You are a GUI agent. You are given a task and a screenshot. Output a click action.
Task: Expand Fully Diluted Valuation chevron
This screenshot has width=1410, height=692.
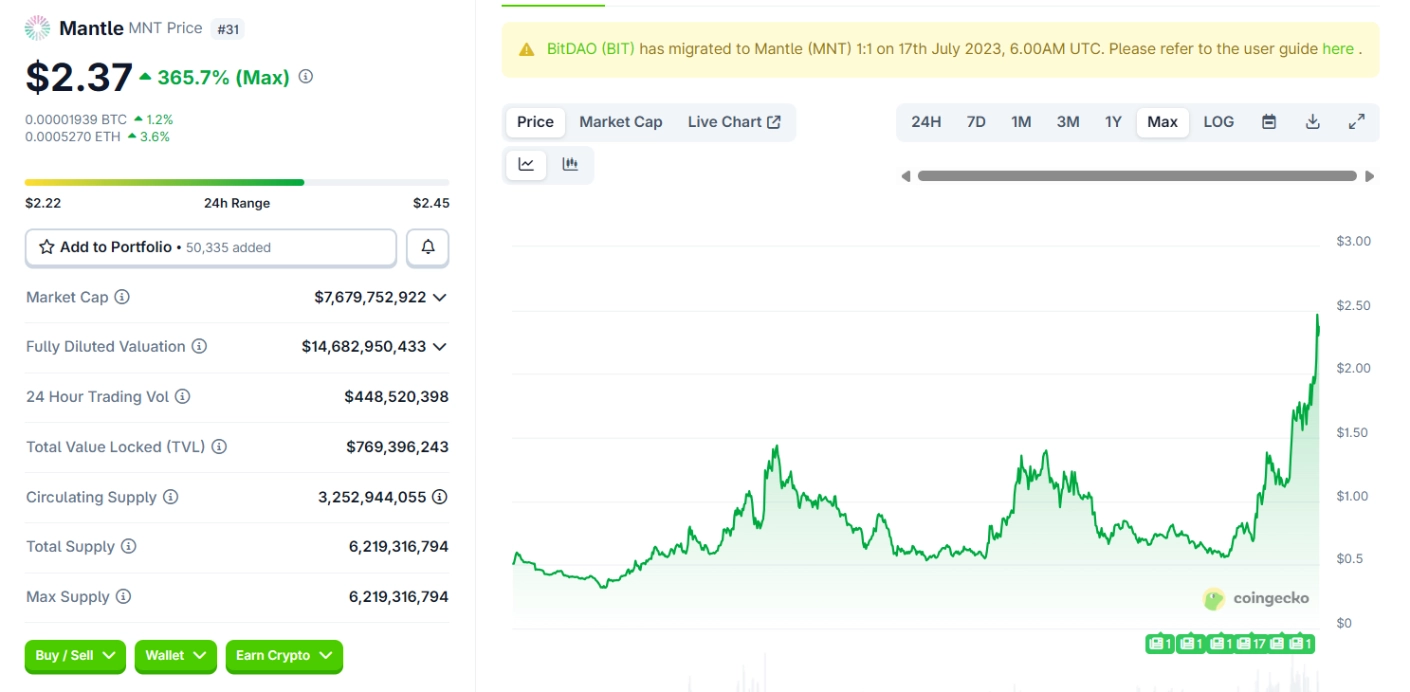(439, 347)
